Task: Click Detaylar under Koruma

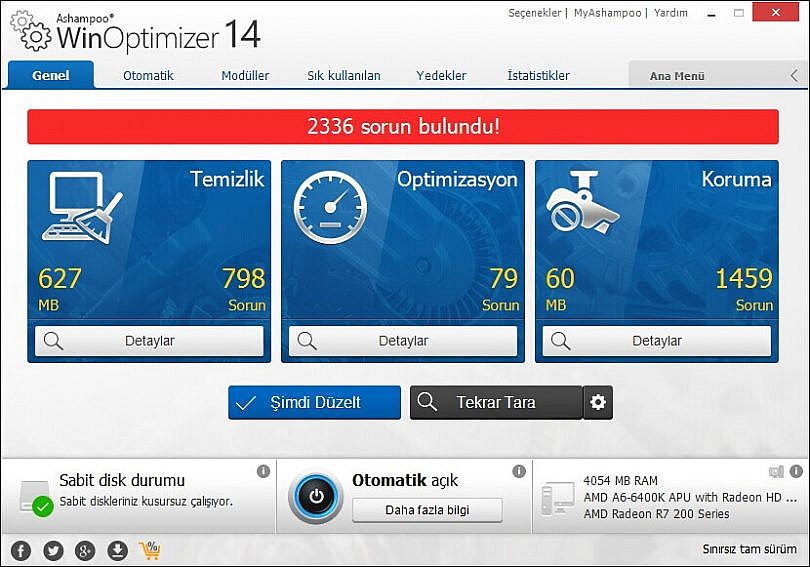Action: pyautogui.click(x=657, y=341)
